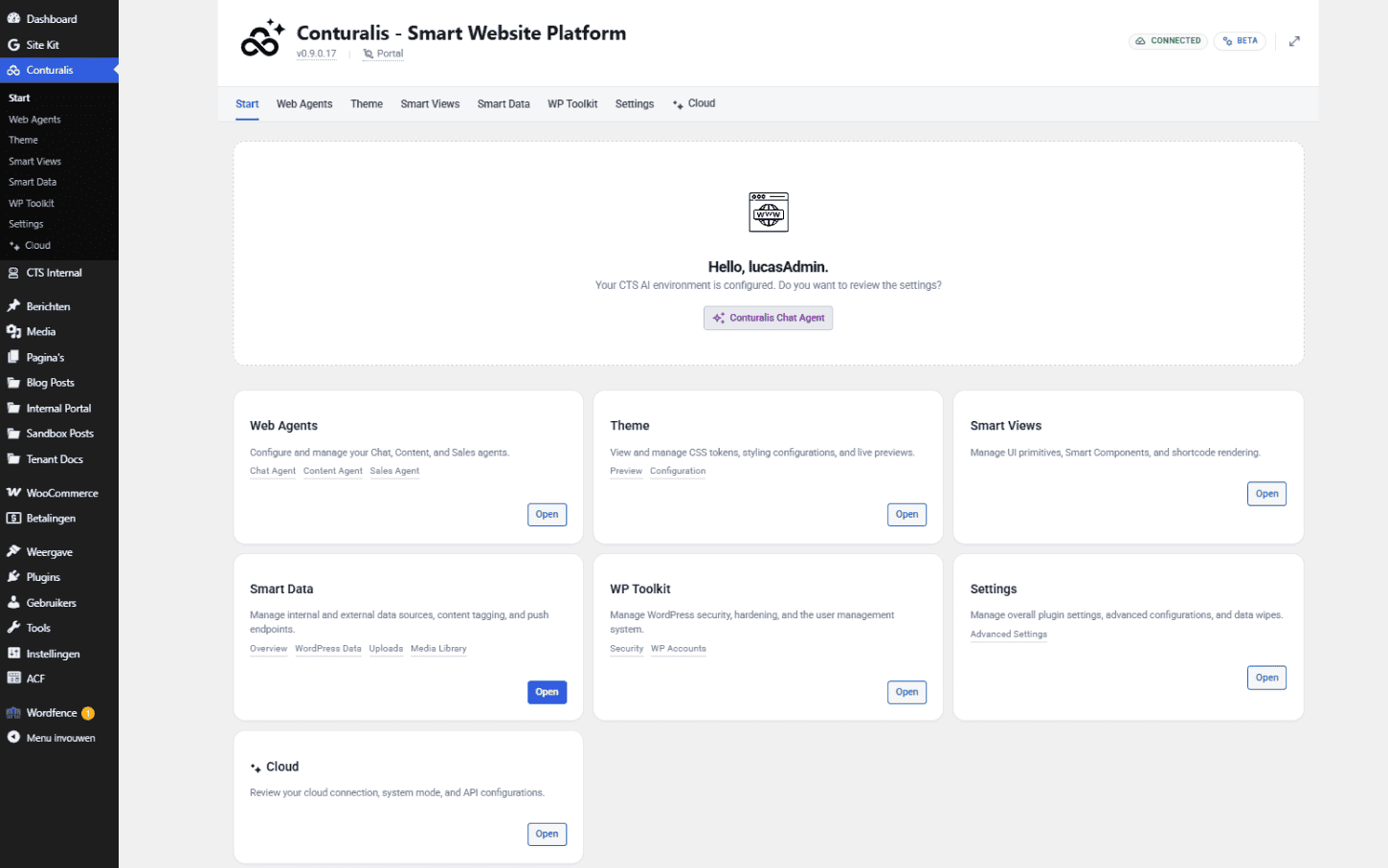Click the version number v0.9.0.17
This screenshot has width=1388, height=868.
point(316,54)
